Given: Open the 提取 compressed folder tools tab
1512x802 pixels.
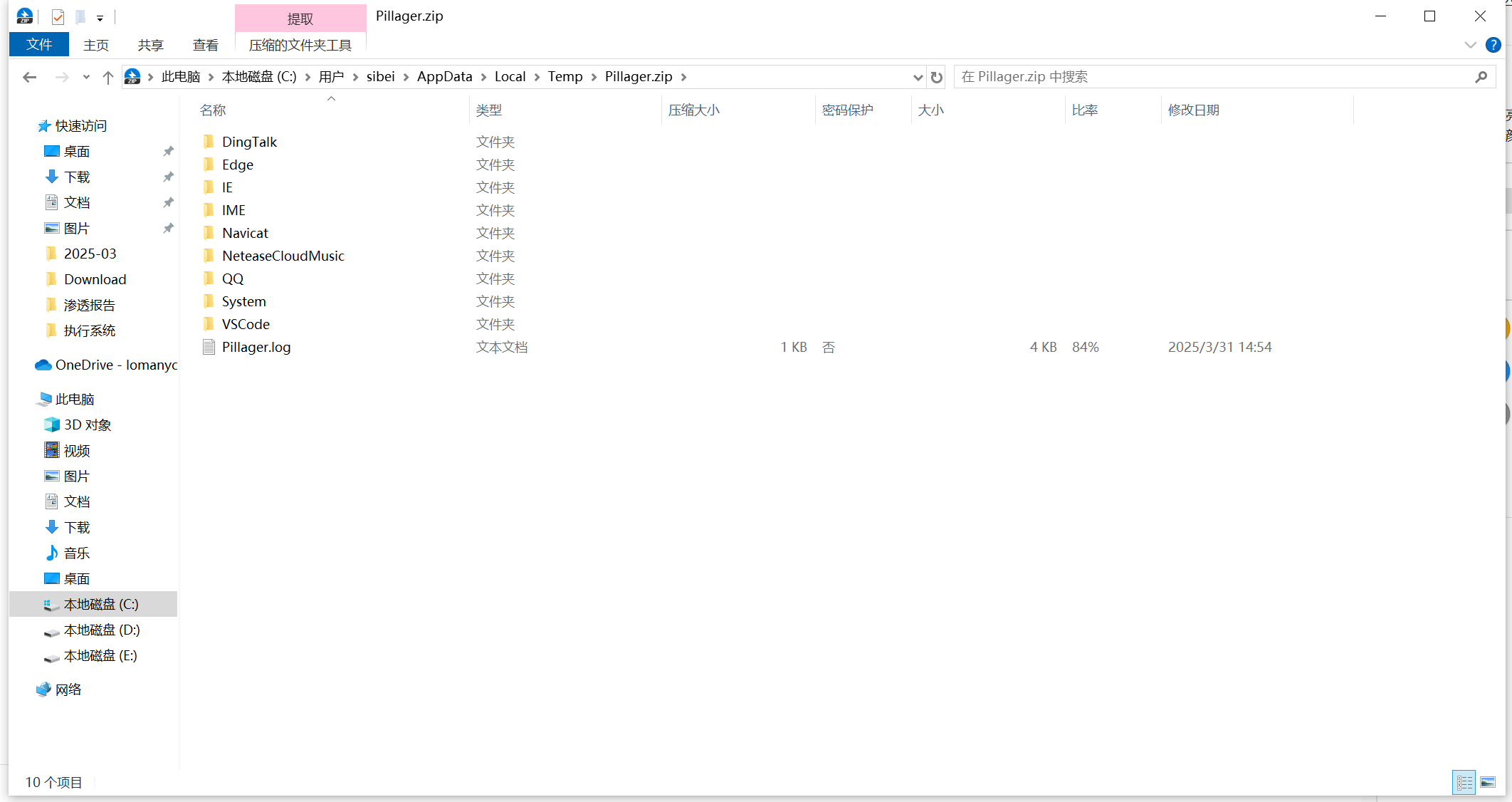Looking at the screenshot, I should tap(300, 19).
